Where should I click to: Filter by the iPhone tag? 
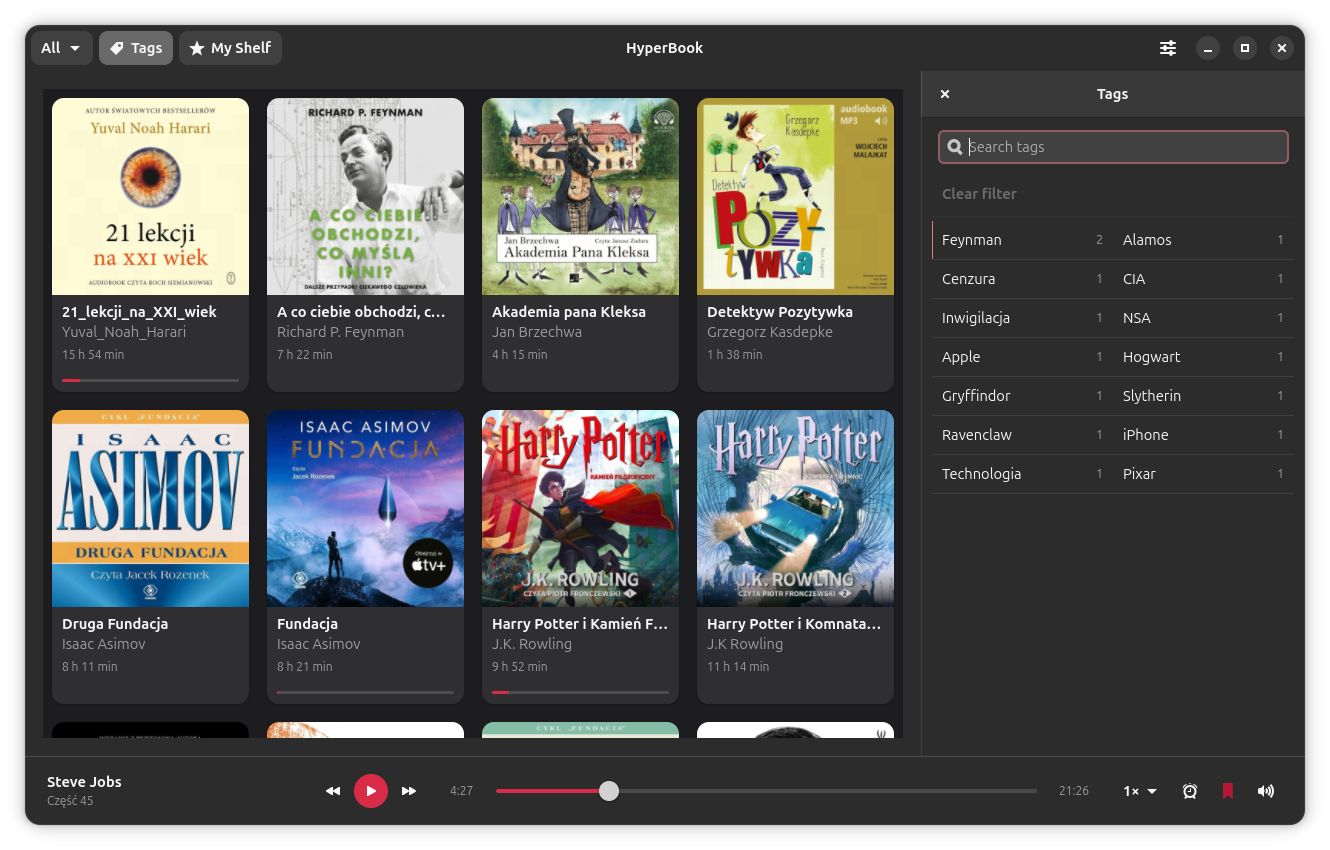coord(1203,435)
